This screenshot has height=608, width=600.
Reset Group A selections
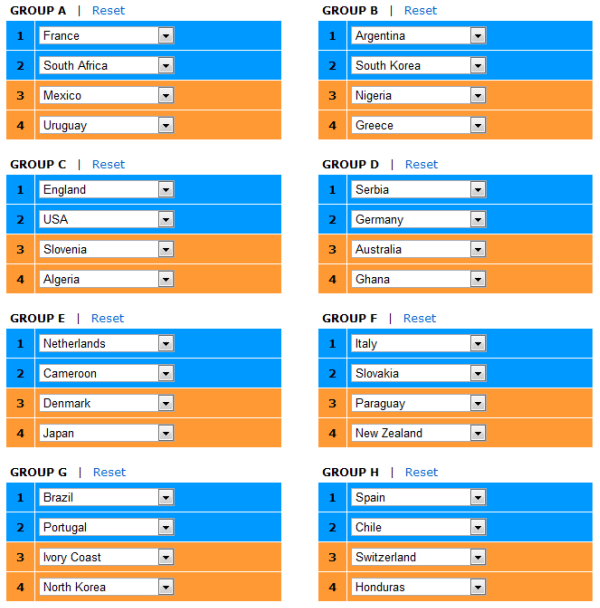click(x=108, y=10)
